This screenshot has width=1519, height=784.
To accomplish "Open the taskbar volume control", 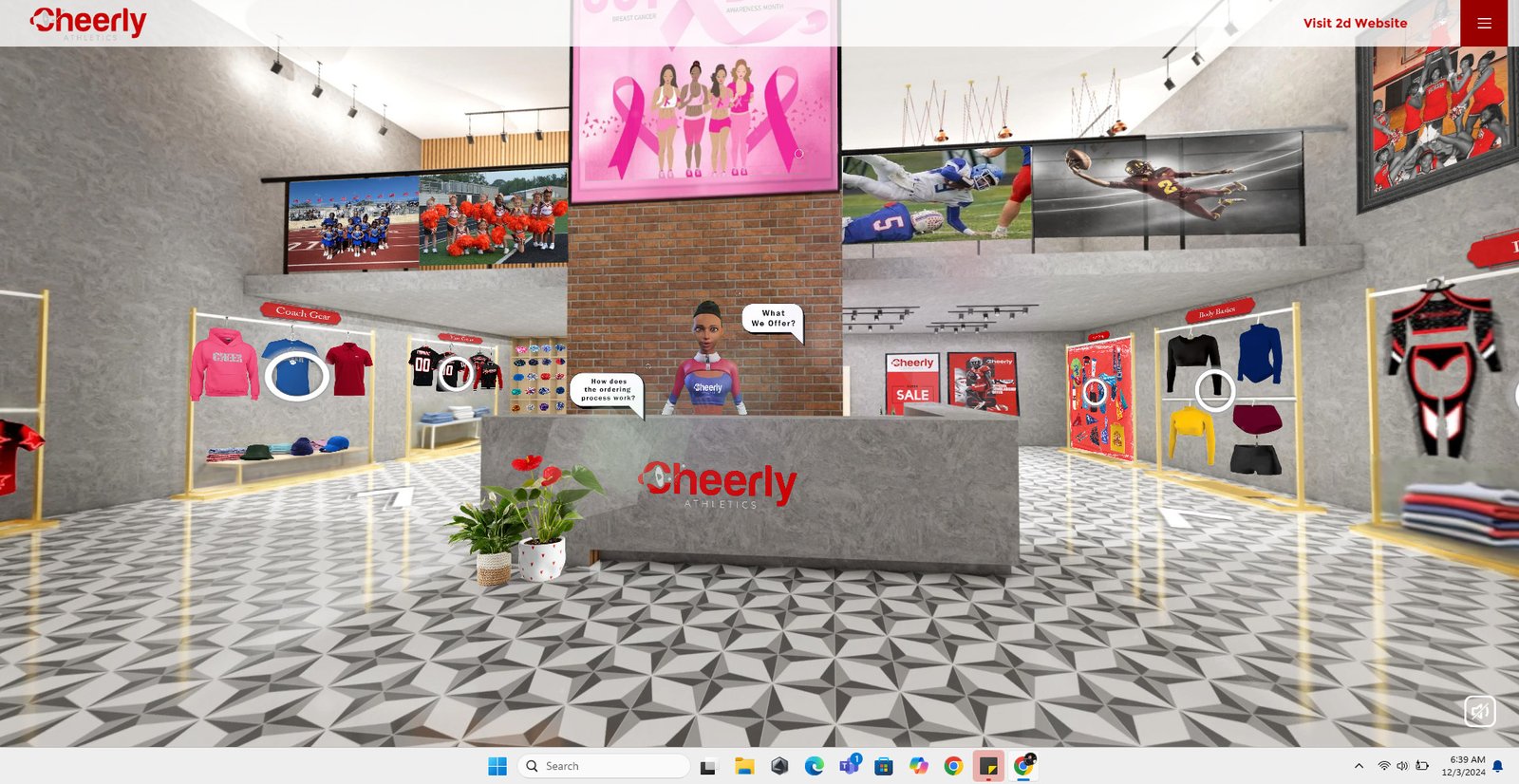I will click(x=1402, y=766).
